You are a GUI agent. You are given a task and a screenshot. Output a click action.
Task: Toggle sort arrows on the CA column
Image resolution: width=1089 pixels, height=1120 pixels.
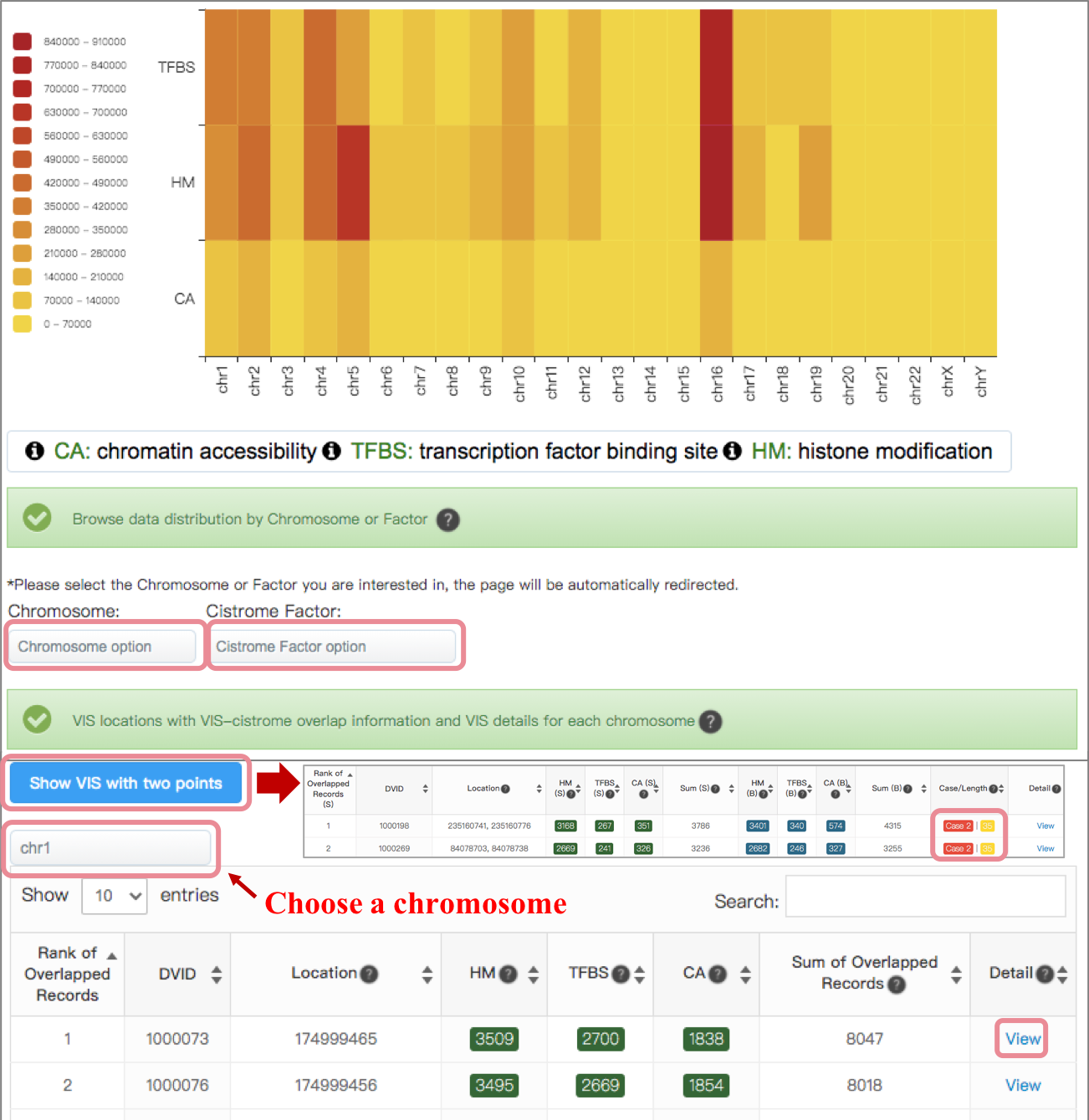[745, 974]
